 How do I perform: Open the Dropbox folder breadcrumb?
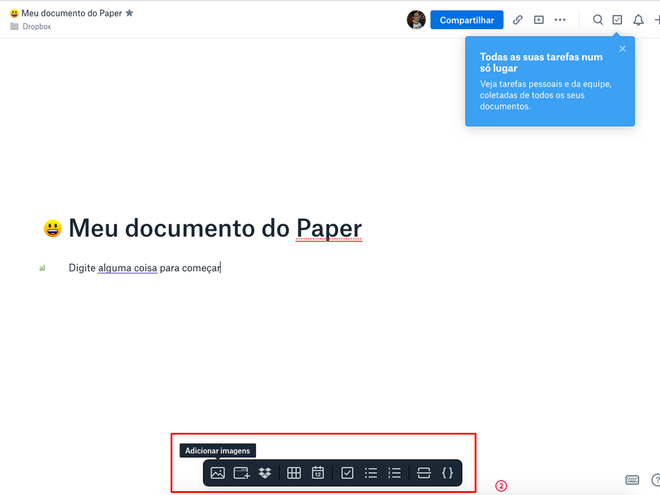pos(37,27)
